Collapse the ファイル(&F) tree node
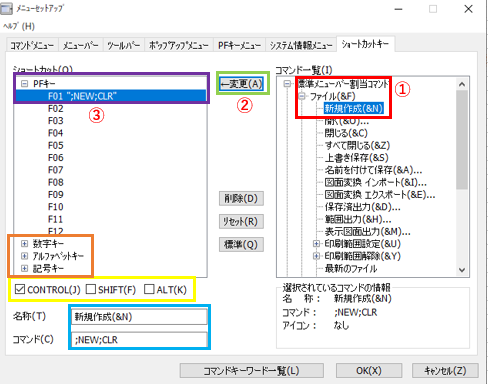The height and width of the screenshot is (384, 488). [302, 96]
